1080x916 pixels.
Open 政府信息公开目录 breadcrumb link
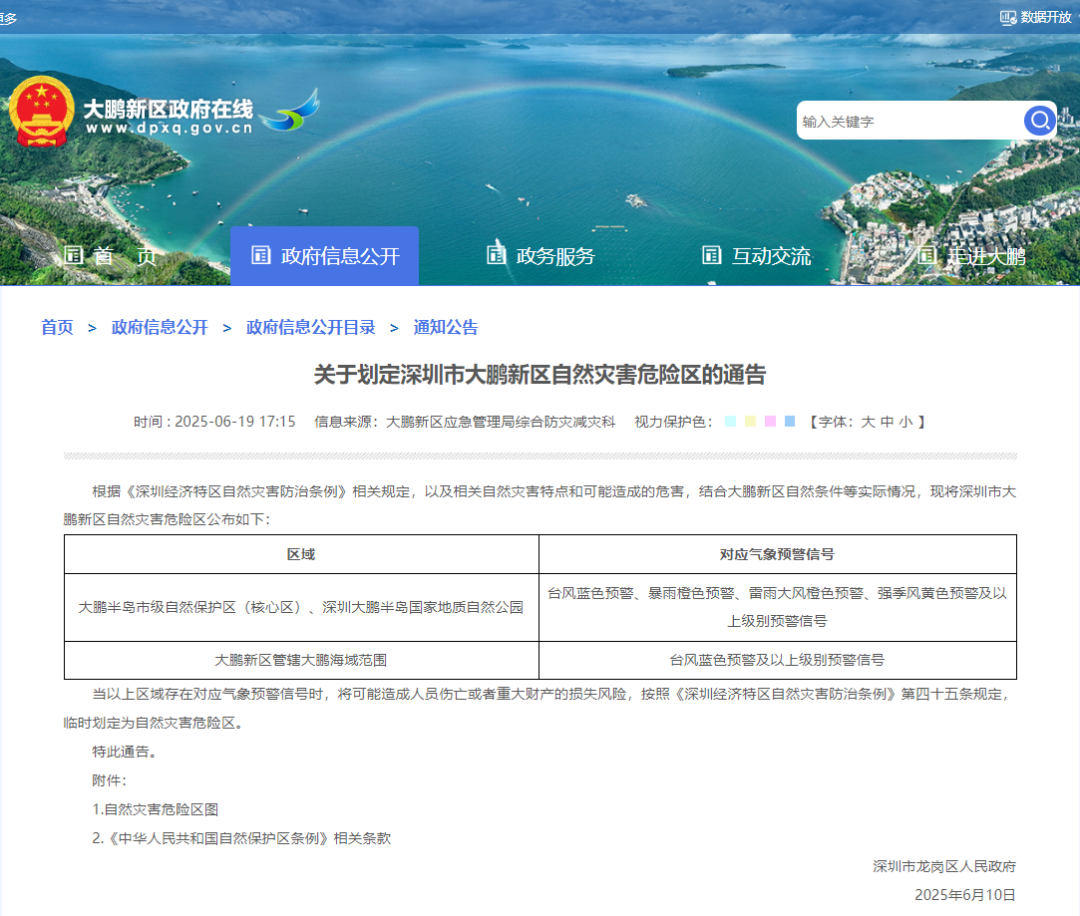click(311, 327)
